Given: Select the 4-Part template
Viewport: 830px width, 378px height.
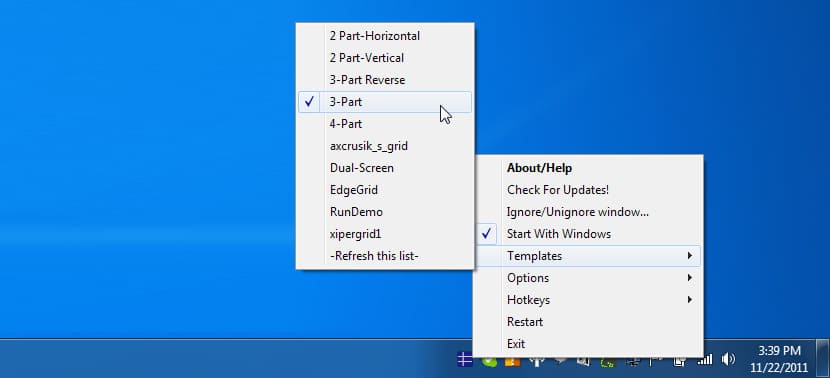Looking at the screenshot, I should click(385, 124).
